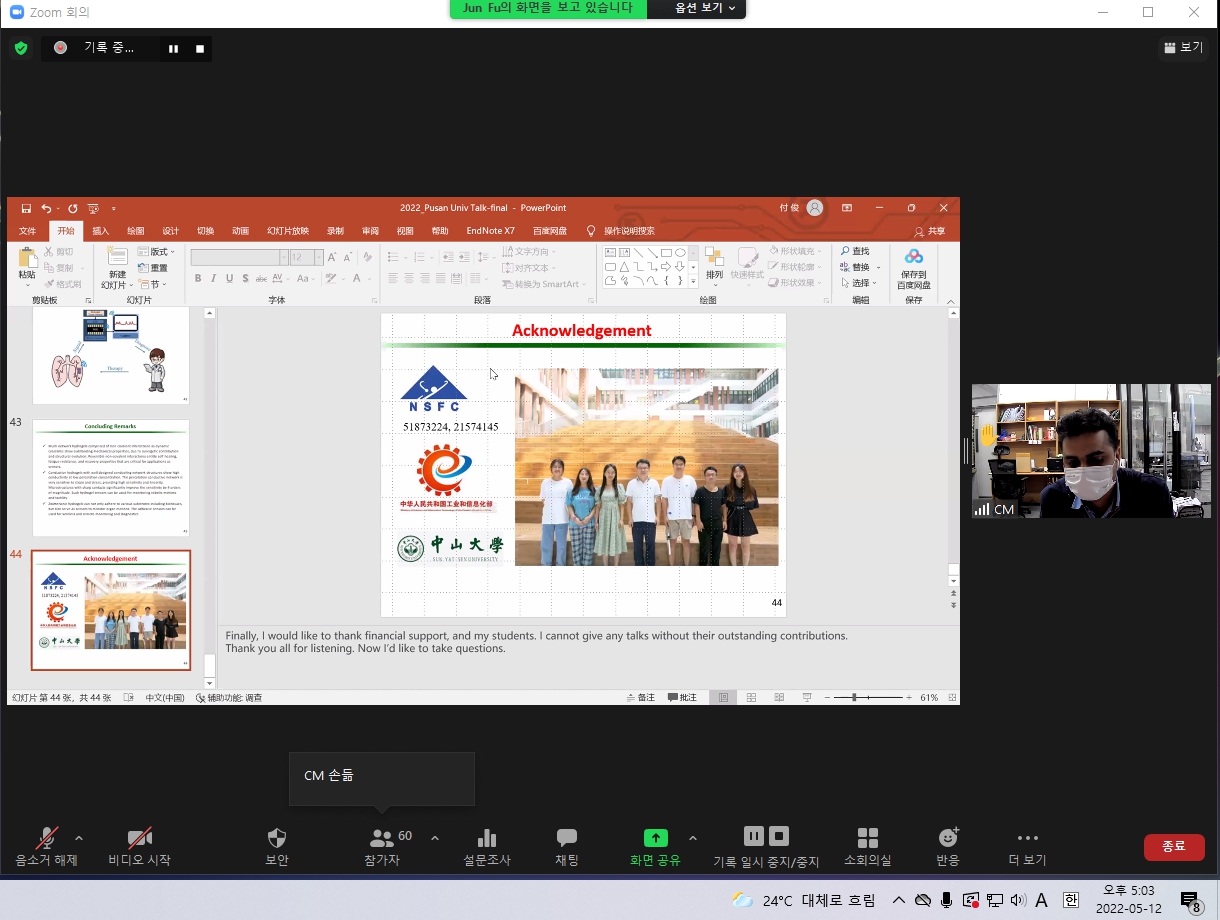Screen dimensions: 1220x920
Task: Start the video camera
Action: [139, 838]
